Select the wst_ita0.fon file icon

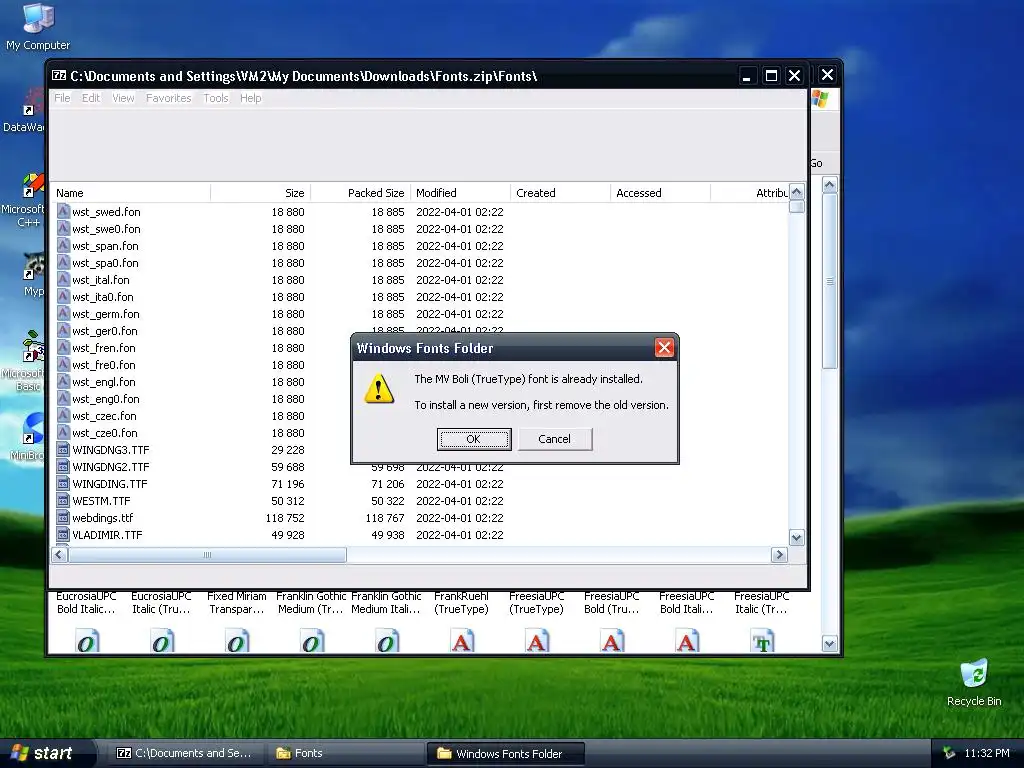63,296
